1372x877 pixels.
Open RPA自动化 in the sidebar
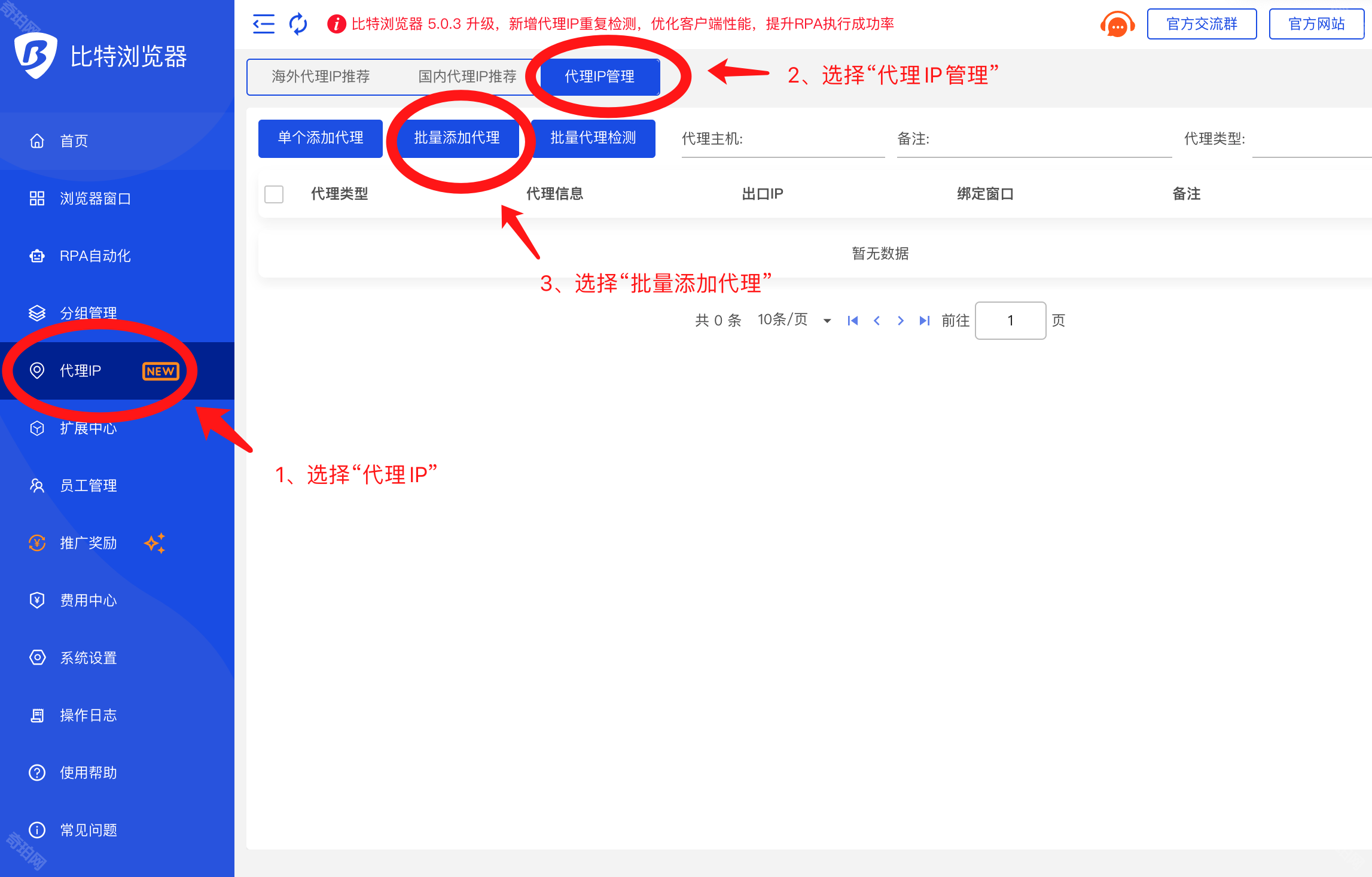[x=117, y=256]
